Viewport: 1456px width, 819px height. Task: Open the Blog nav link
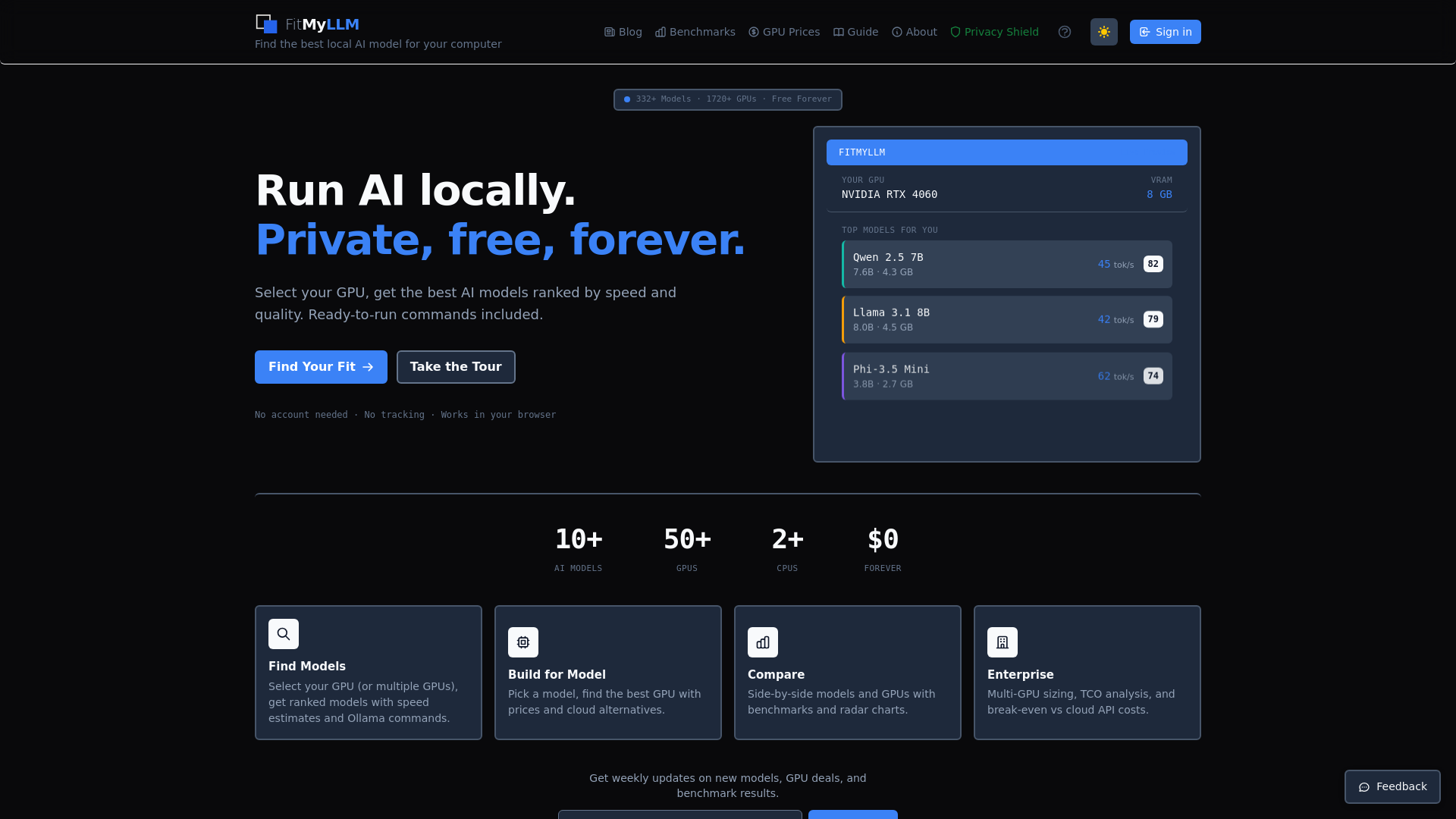coord(623,32)
